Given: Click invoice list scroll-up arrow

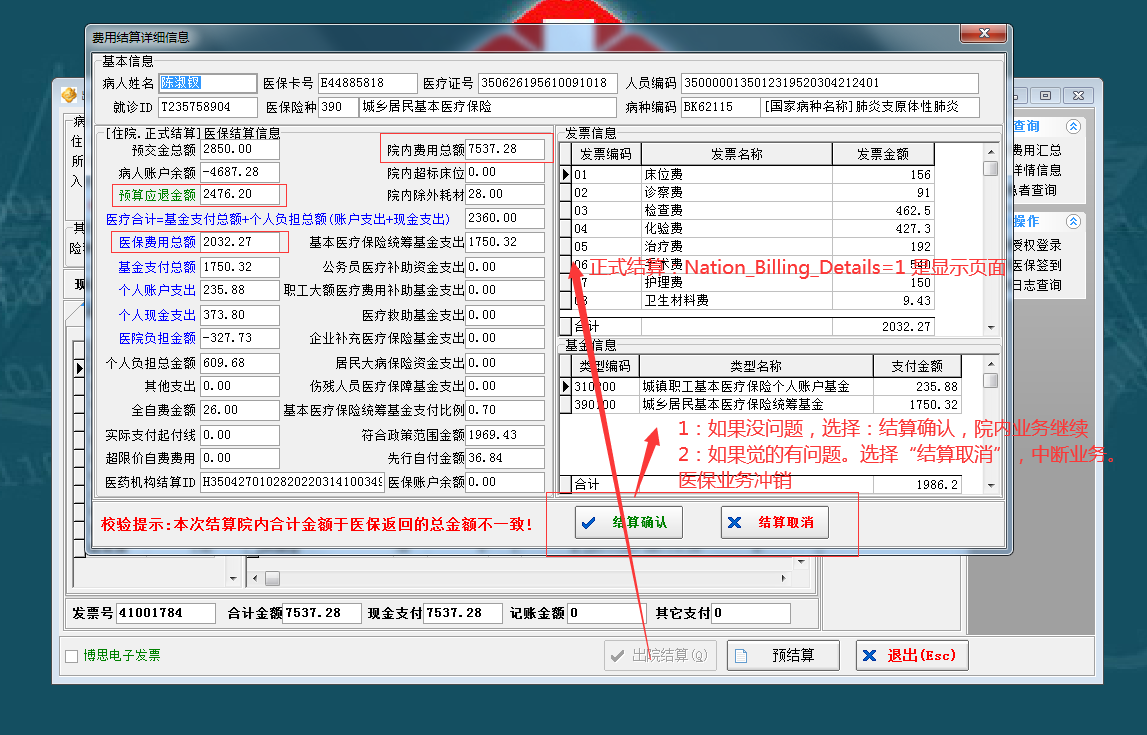Looking at the screenshot, I should 991,151.
